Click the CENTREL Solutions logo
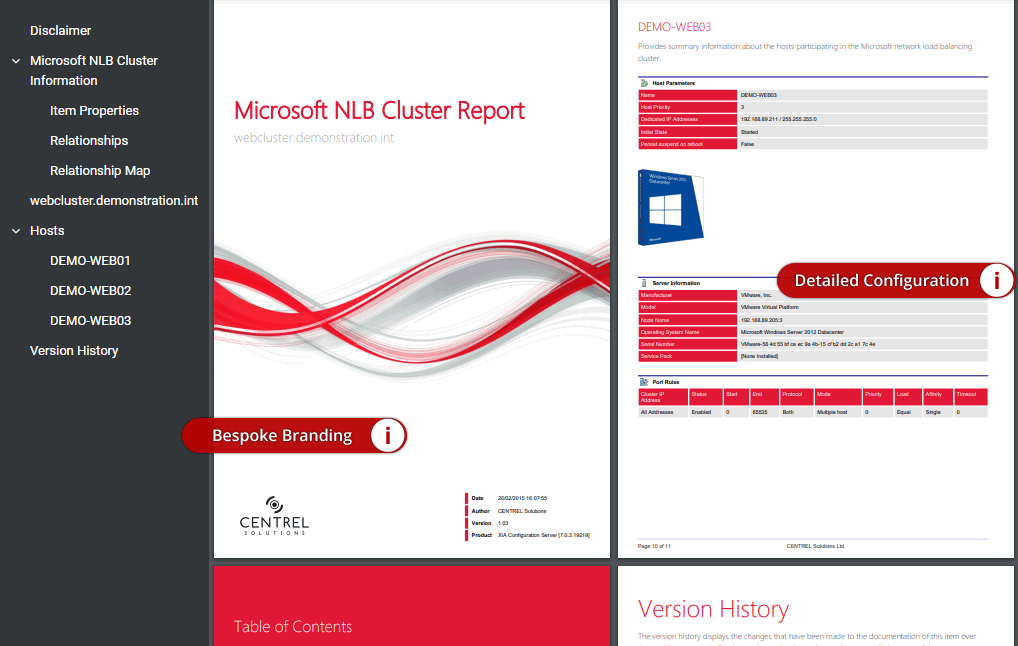This screenshot has width=1018, height=646. click(274, 516)
